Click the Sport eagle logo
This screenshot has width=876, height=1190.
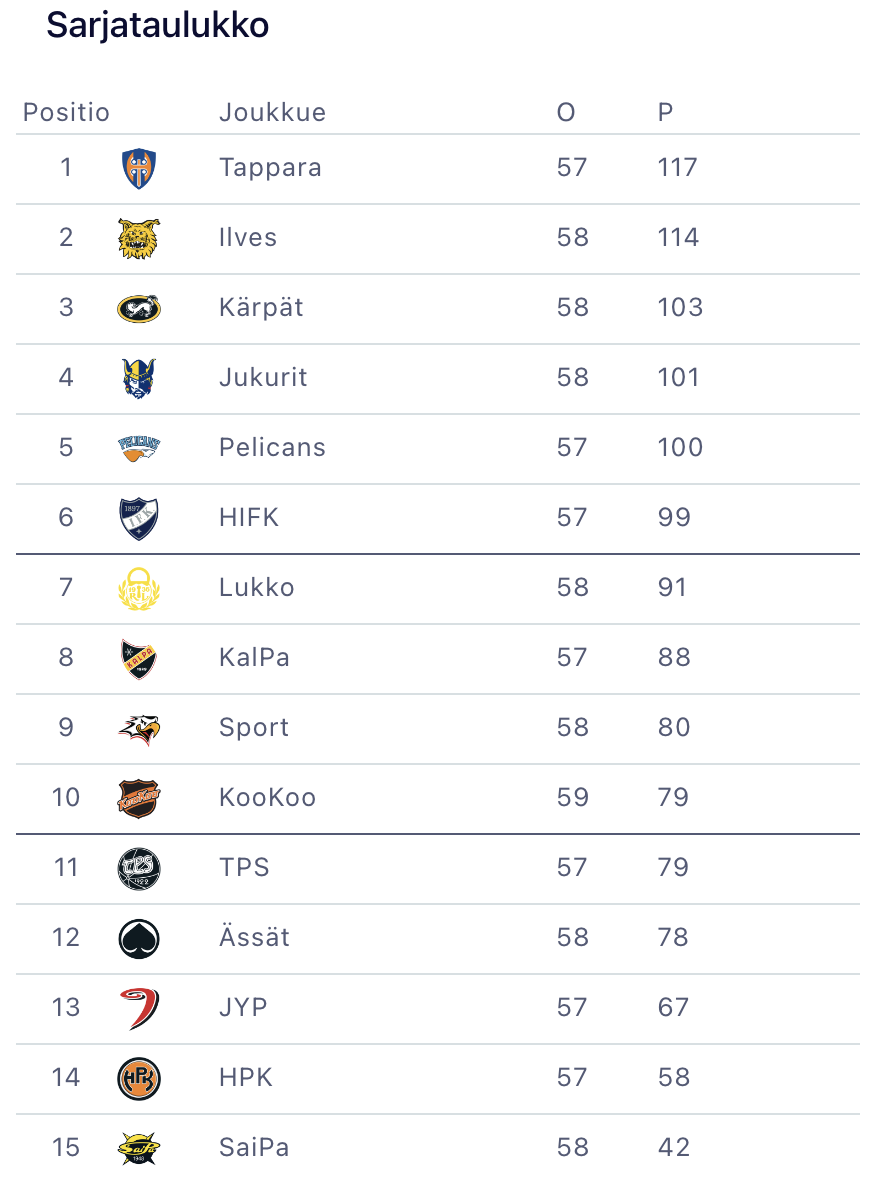pyautogui.click(x=139, y=728)
